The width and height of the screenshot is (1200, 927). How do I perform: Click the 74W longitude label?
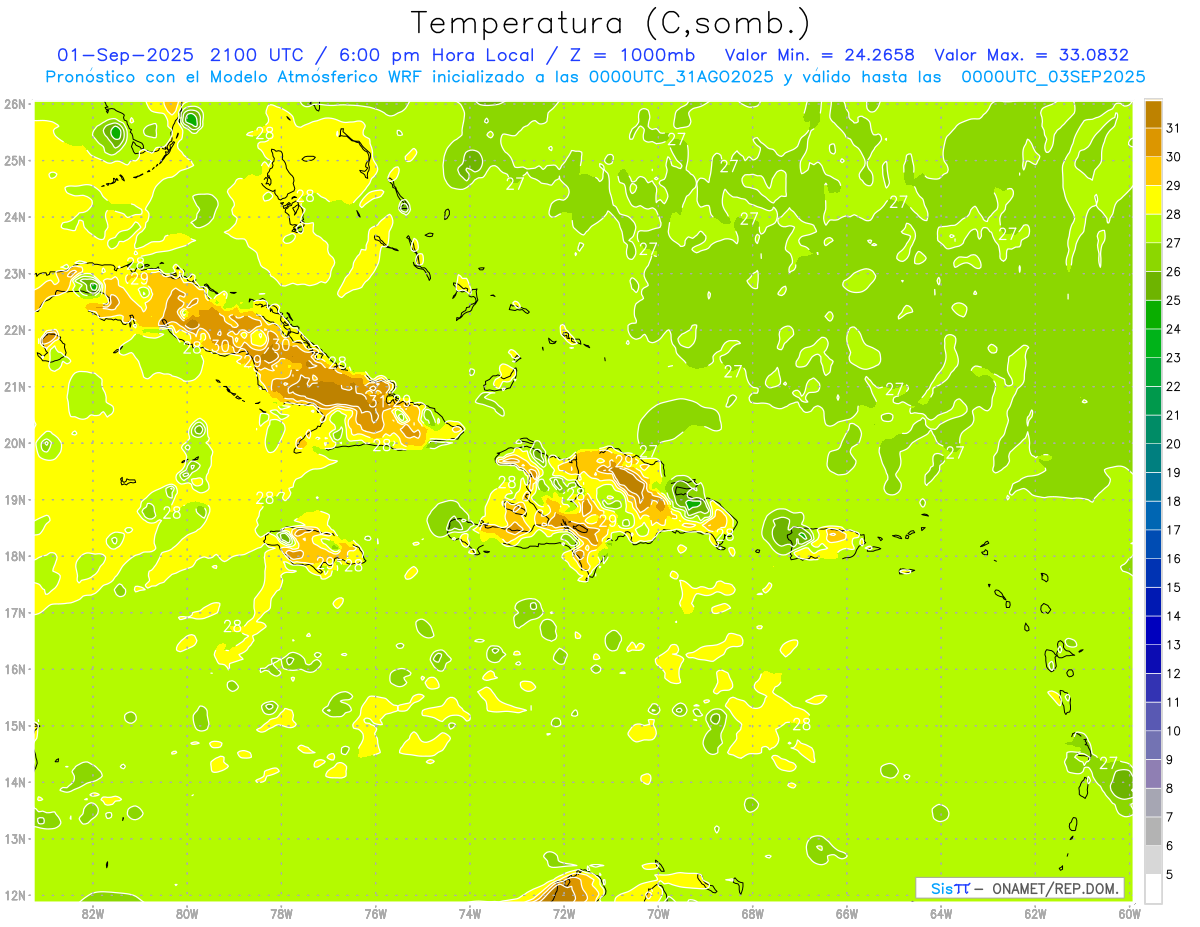(470, 913)
